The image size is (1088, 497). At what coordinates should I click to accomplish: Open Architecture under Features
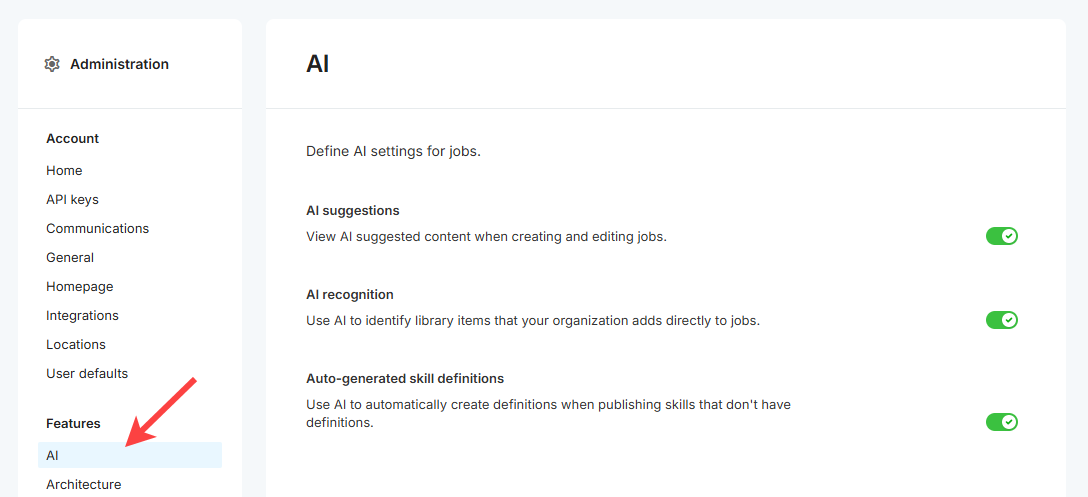[x=83, y=485]
